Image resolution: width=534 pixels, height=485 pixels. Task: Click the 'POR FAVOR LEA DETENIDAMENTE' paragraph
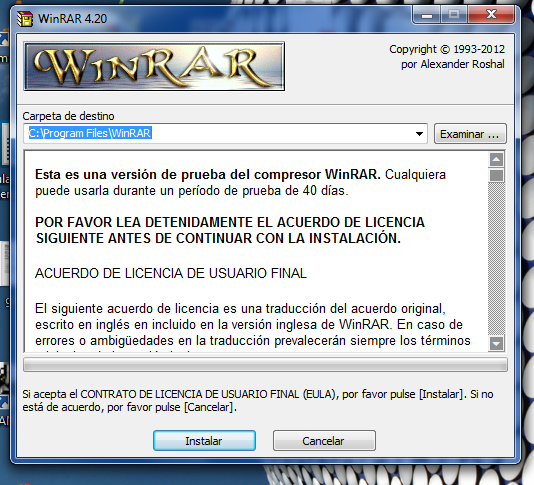(x=230, y=230)
